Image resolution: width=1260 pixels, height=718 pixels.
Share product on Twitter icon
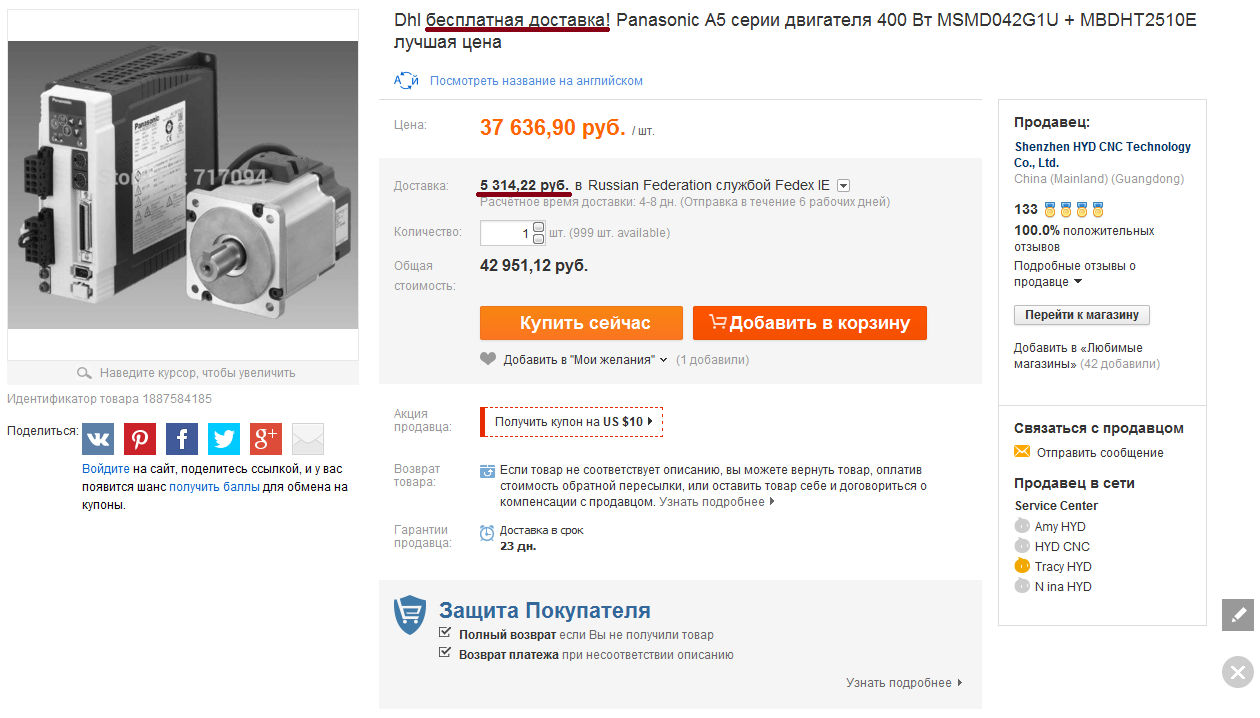(224, 439)
